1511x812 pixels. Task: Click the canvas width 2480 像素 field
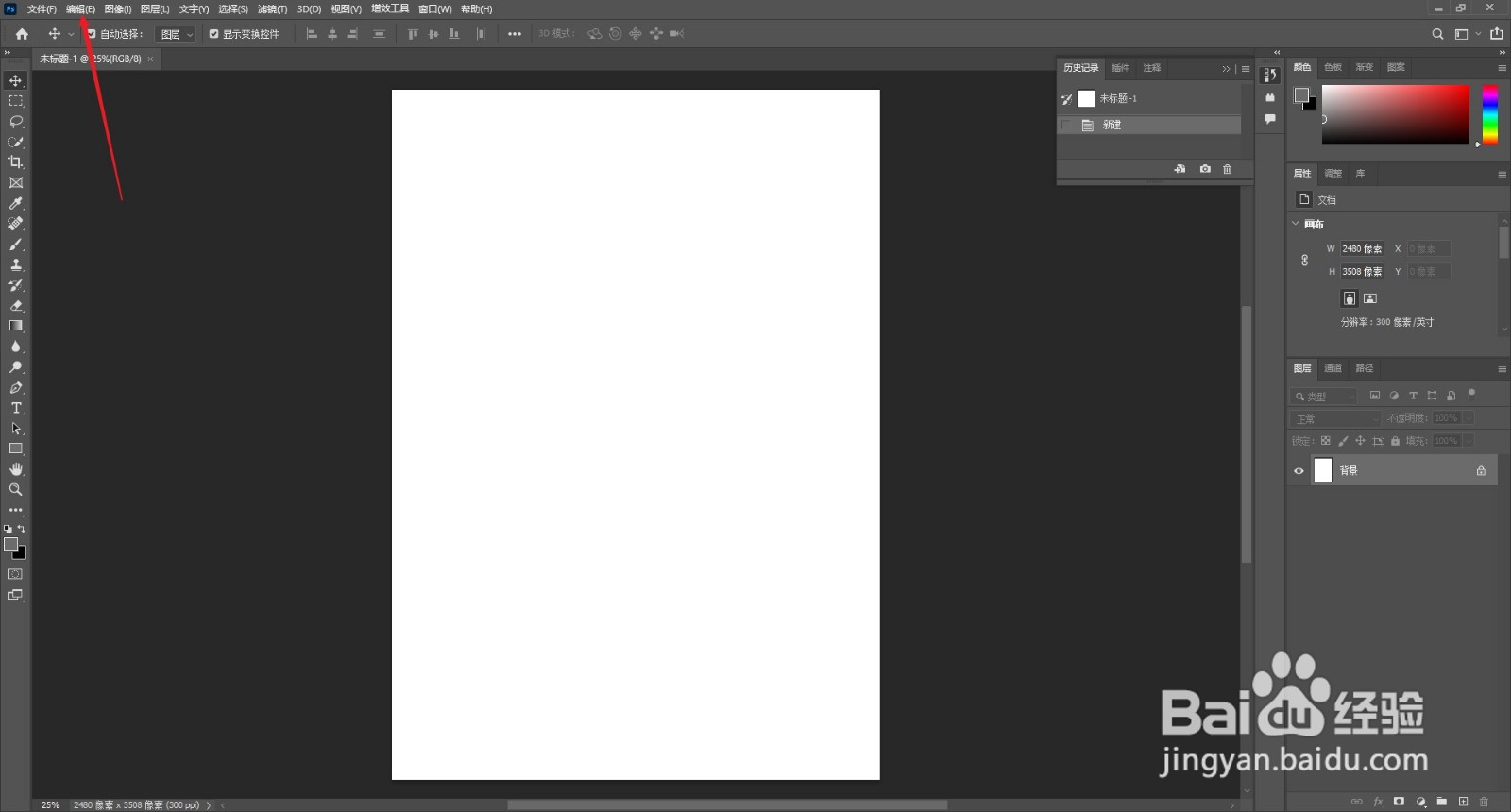1362,248
